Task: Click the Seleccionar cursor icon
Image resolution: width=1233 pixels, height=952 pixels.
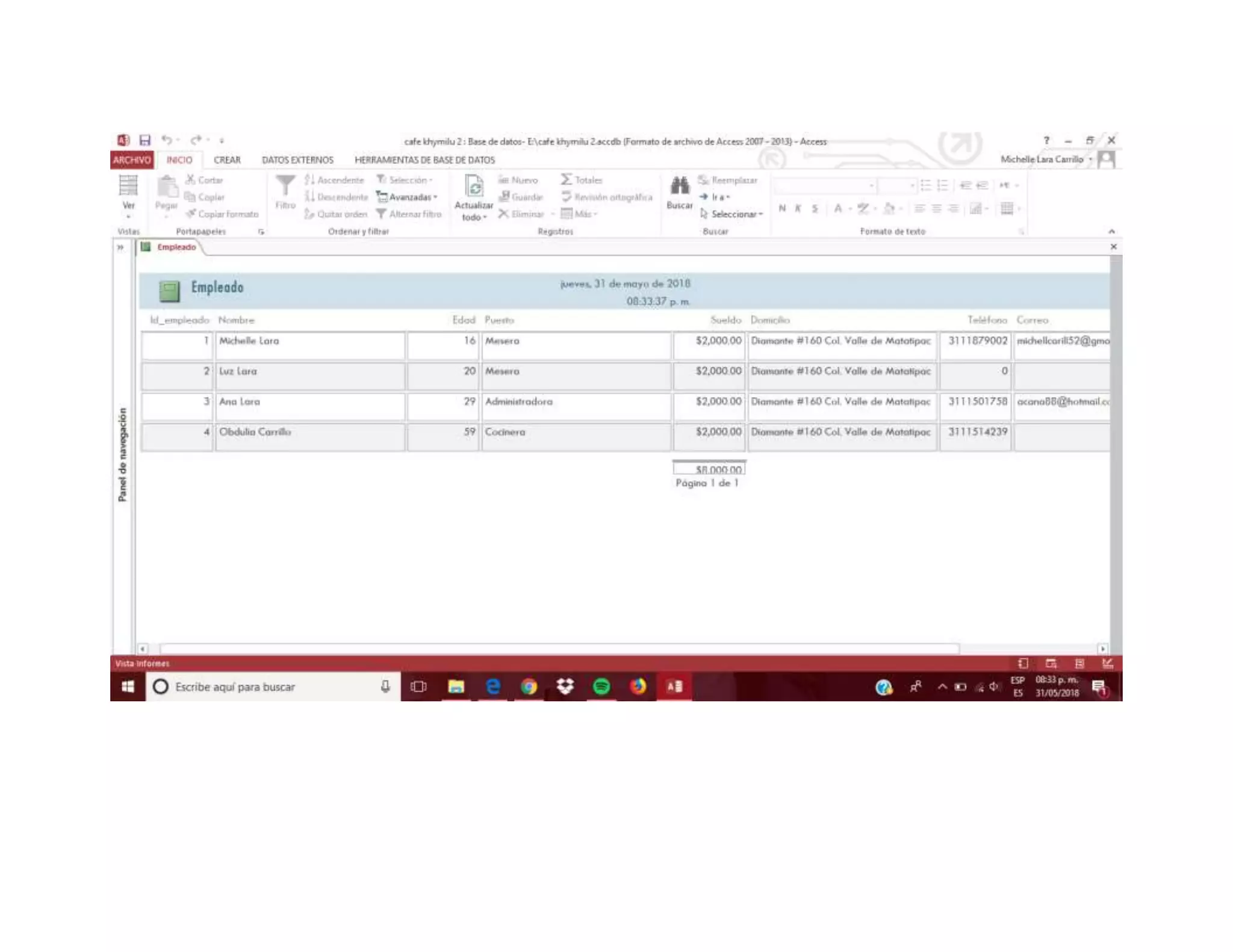Action: 704,214
